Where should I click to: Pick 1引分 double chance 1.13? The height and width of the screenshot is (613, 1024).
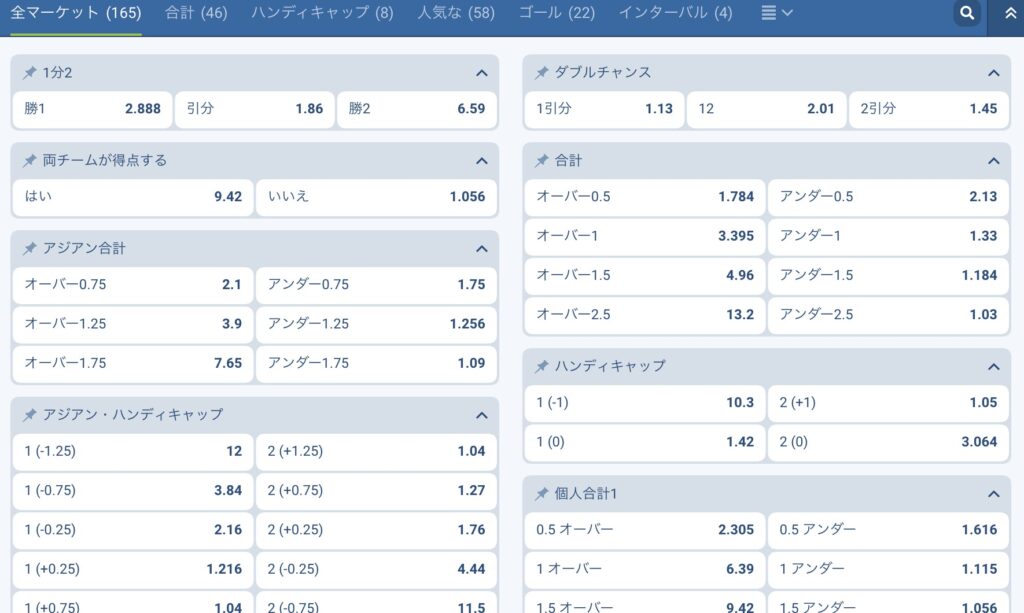pyautogui.click(x=604, y=109)
